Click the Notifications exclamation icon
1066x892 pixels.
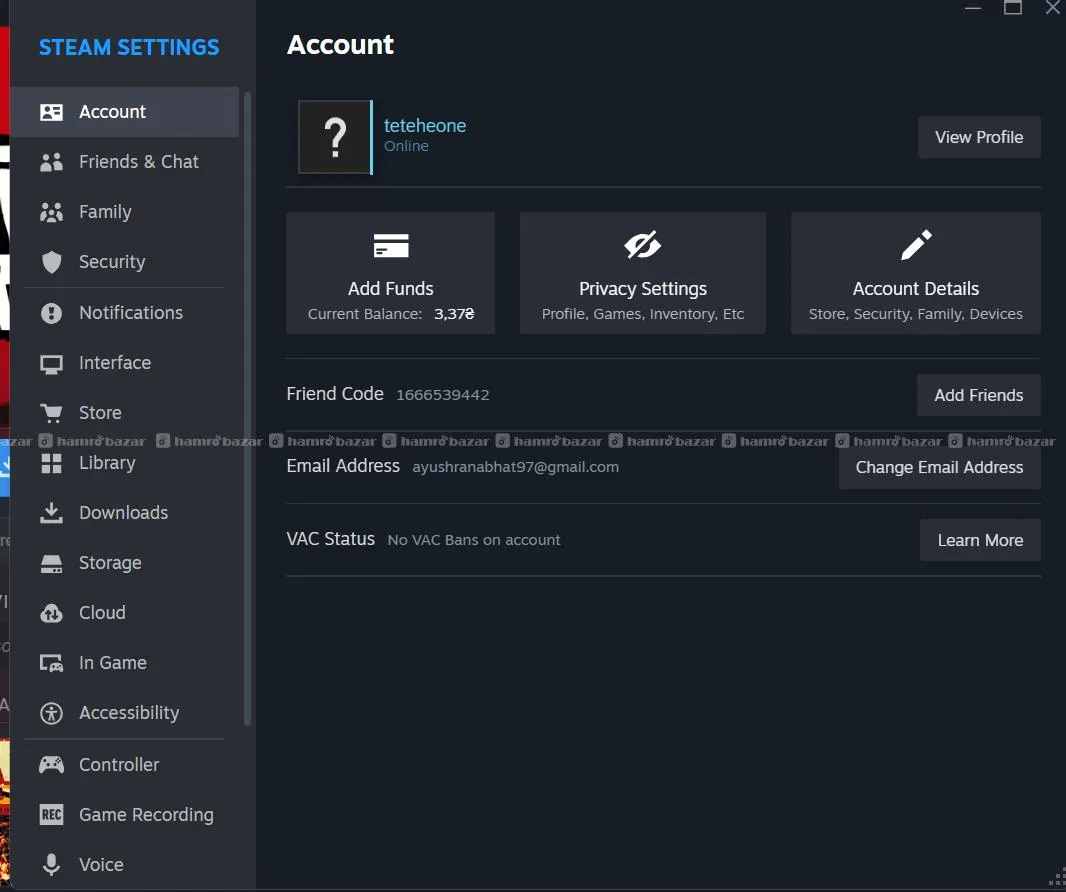[51, 313]
